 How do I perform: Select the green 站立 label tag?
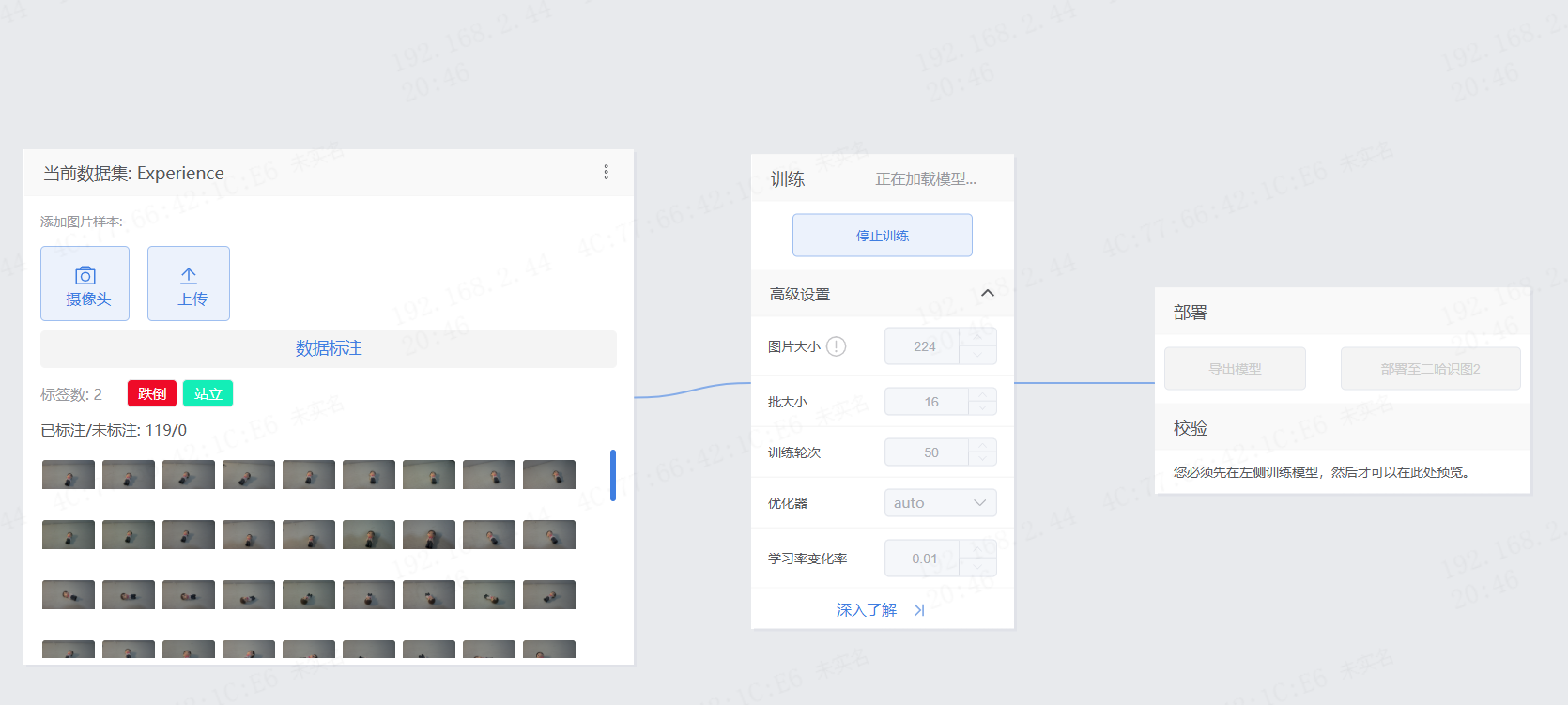click(208, 393)
